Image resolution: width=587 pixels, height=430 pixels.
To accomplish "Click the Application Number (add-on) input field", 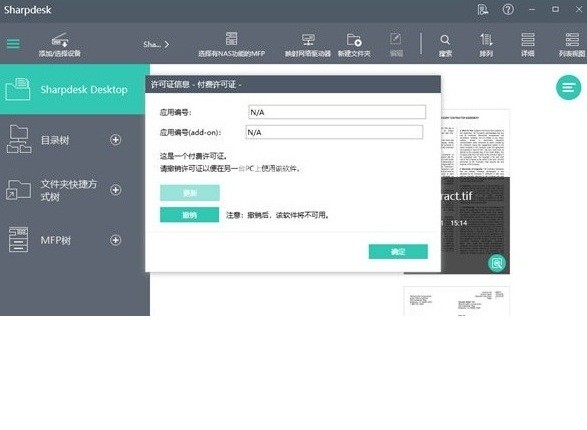I will pyautogui.click(x=334, y=132).
